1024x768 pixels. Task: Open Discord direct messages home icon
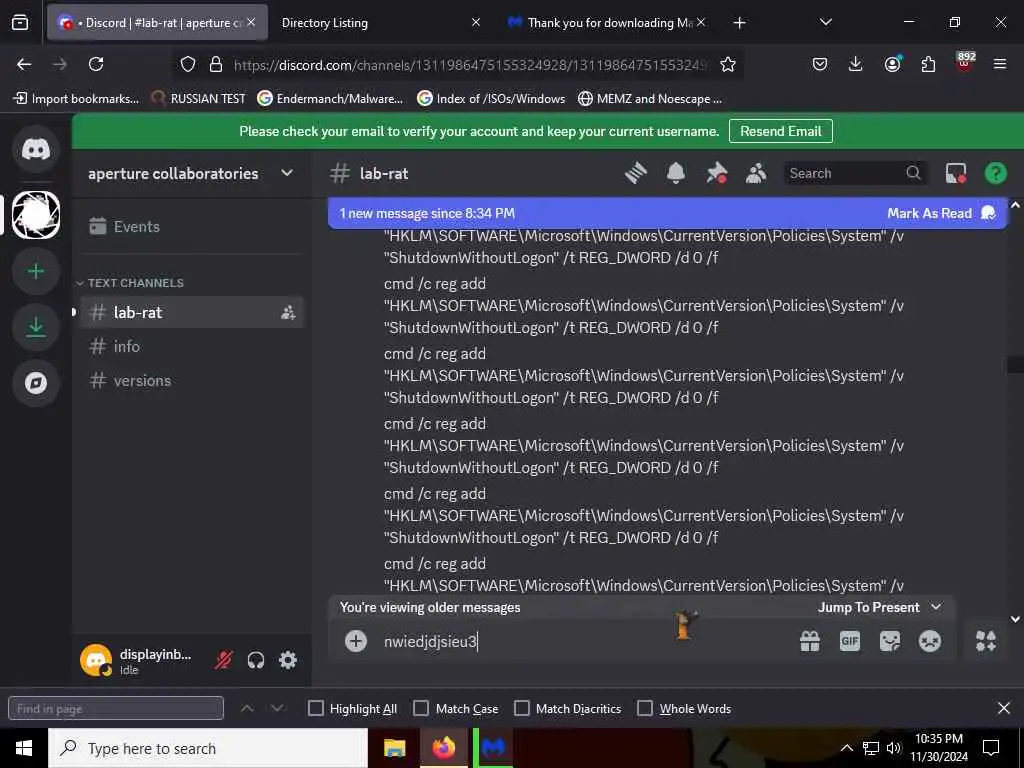tap(36, 150)
